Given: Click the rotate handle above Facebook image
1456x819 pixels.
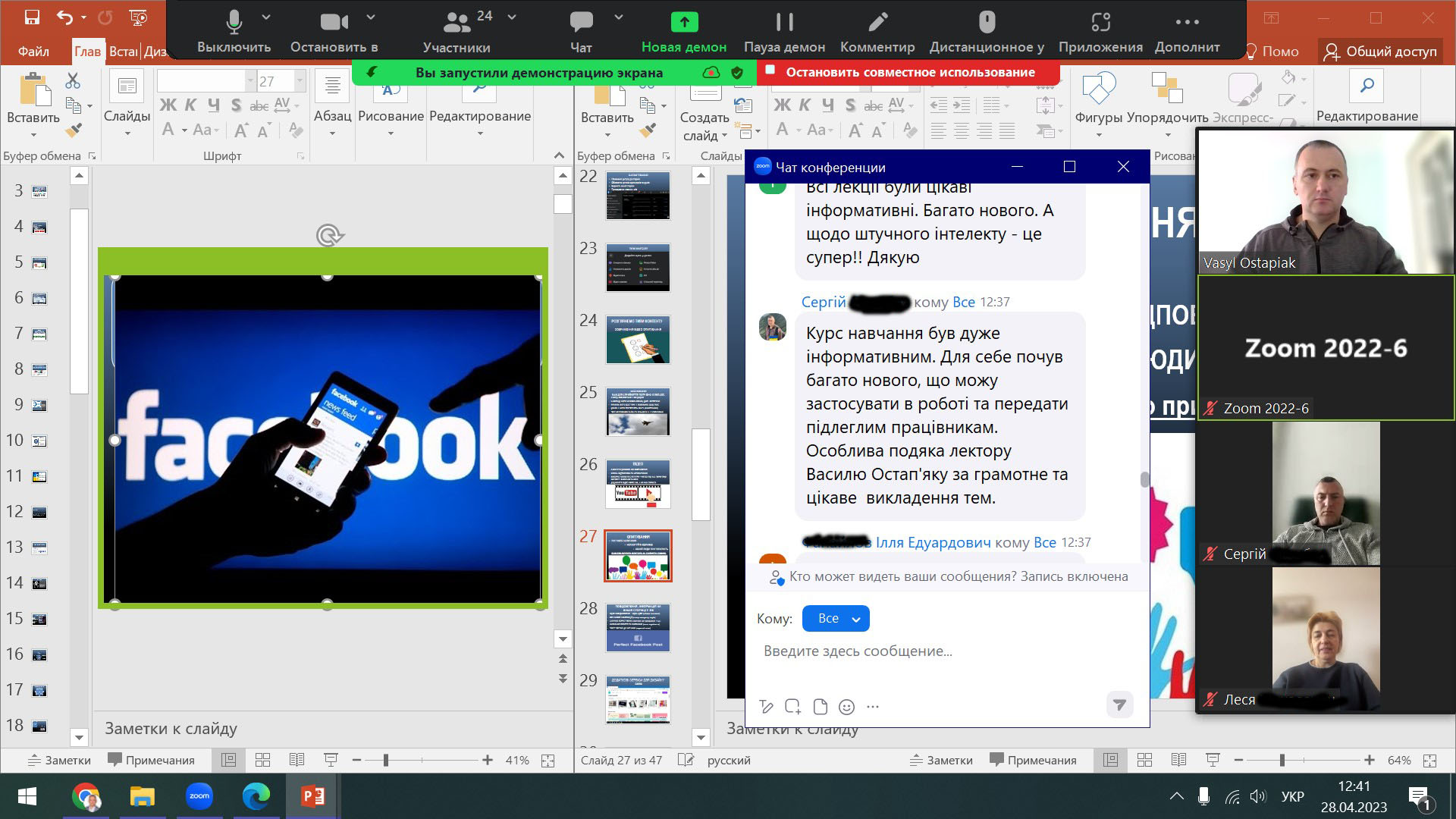Looking at the screenshot, I should (x=329, y=236).
